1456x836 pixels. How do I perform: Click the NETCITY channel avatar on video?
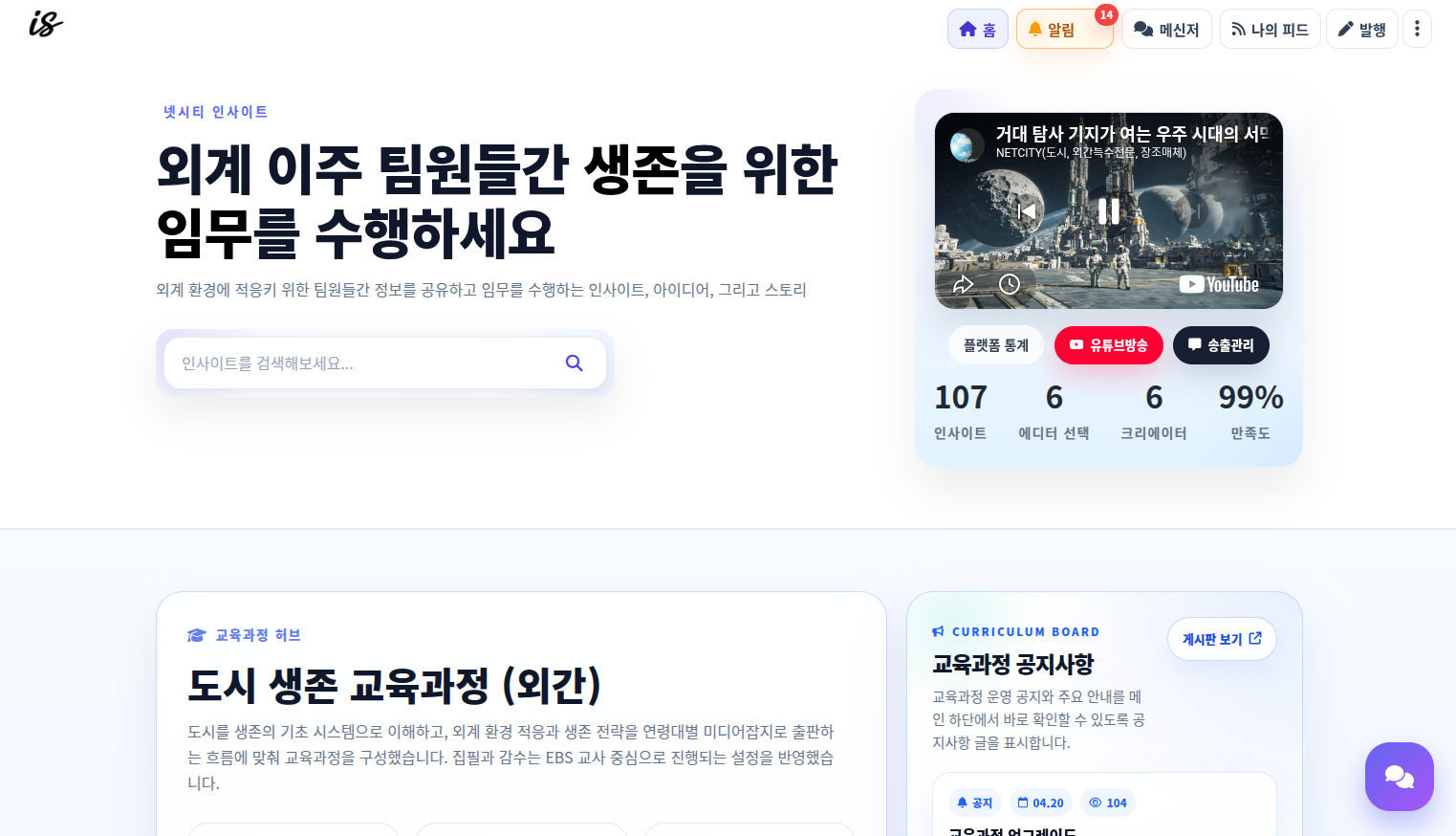click(x=967, y=145)
